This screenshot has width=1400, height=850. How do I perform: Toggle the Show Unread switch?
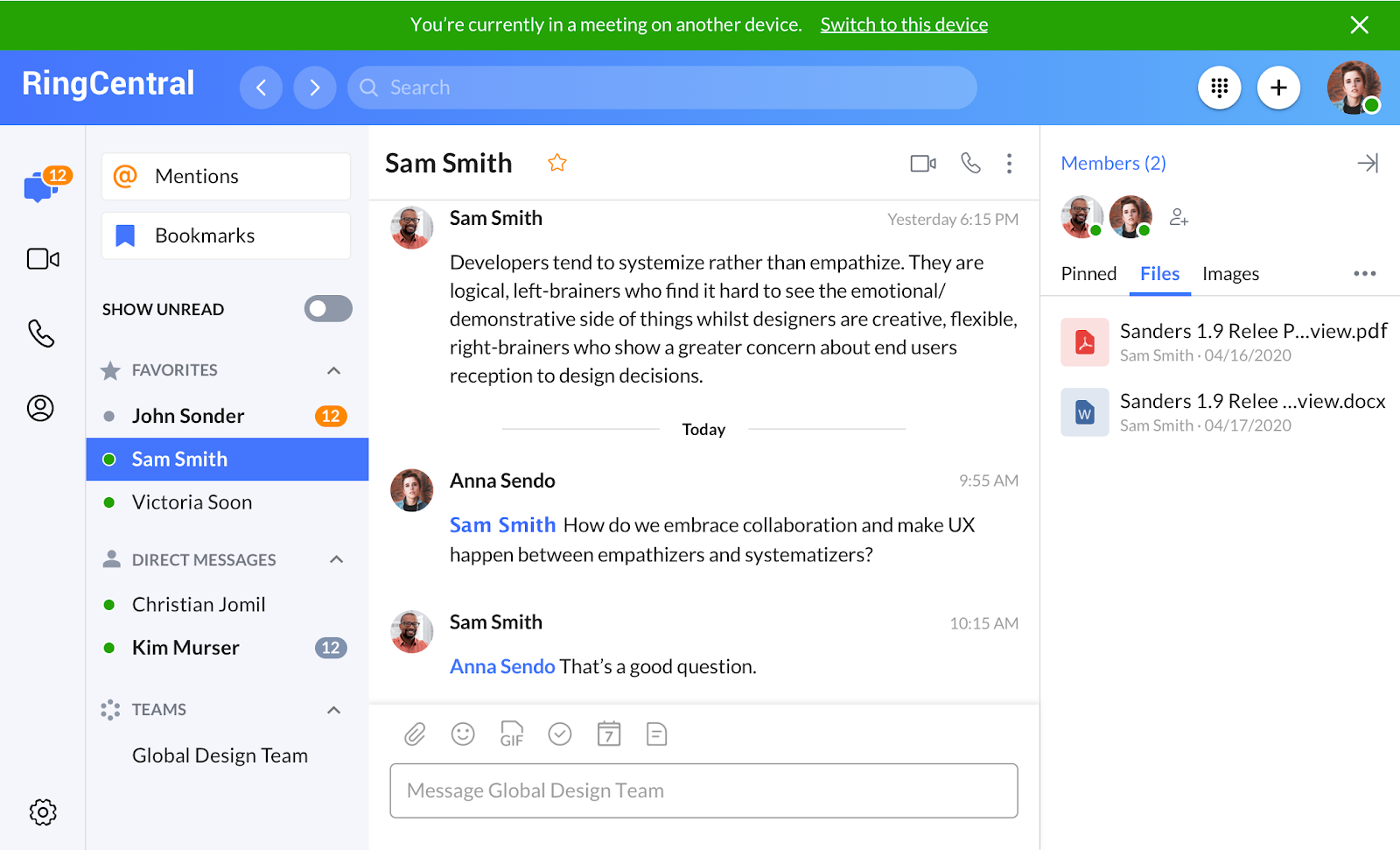pos(328,309)
